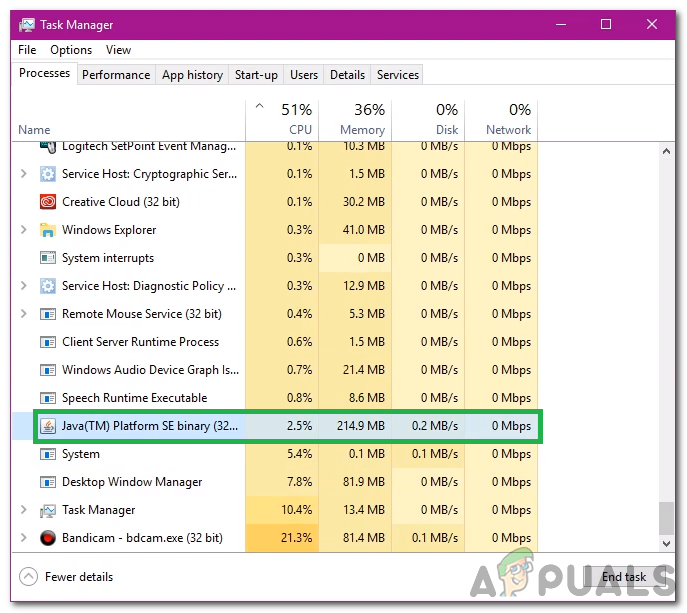Select the System interrupts process name
687x613 pixels.
tap(108, 258)
